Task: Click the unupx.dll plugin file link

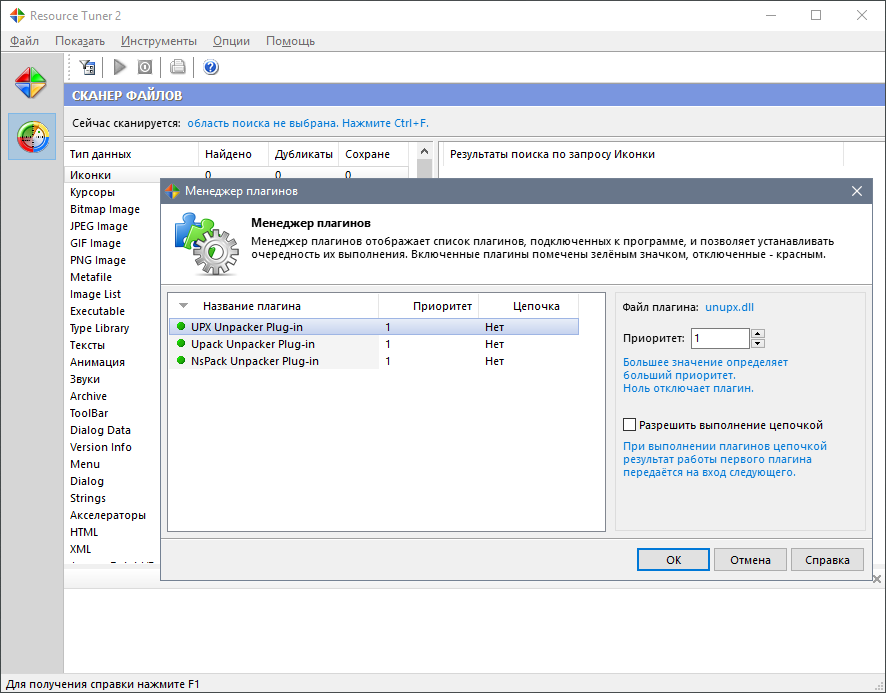Action: [729, 307]
